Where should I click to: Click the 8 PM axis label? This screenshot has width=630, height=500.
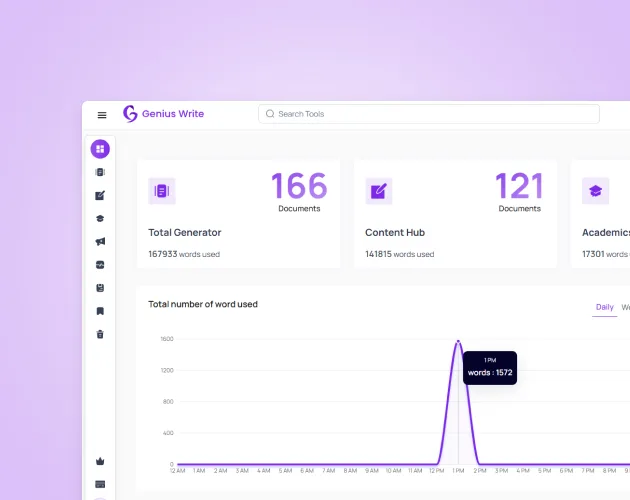pos(609,471)
